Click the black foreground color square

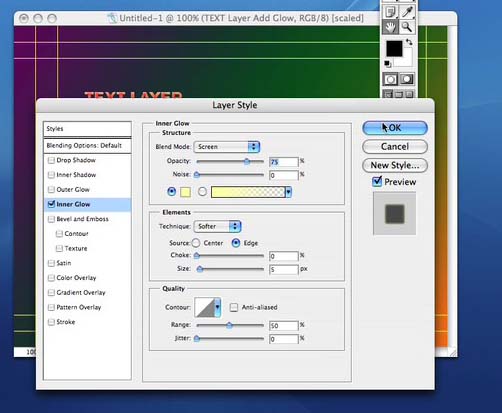[x=394, y=49]
